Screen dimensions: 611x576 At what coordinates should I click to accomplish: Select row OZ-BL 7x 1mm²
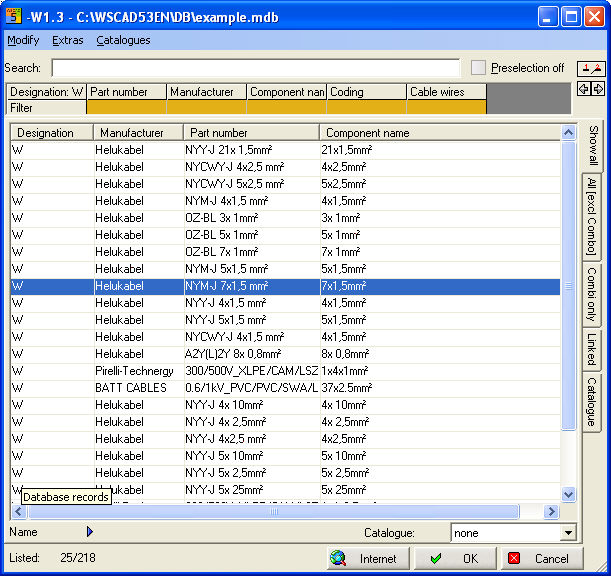pos(285,252)
